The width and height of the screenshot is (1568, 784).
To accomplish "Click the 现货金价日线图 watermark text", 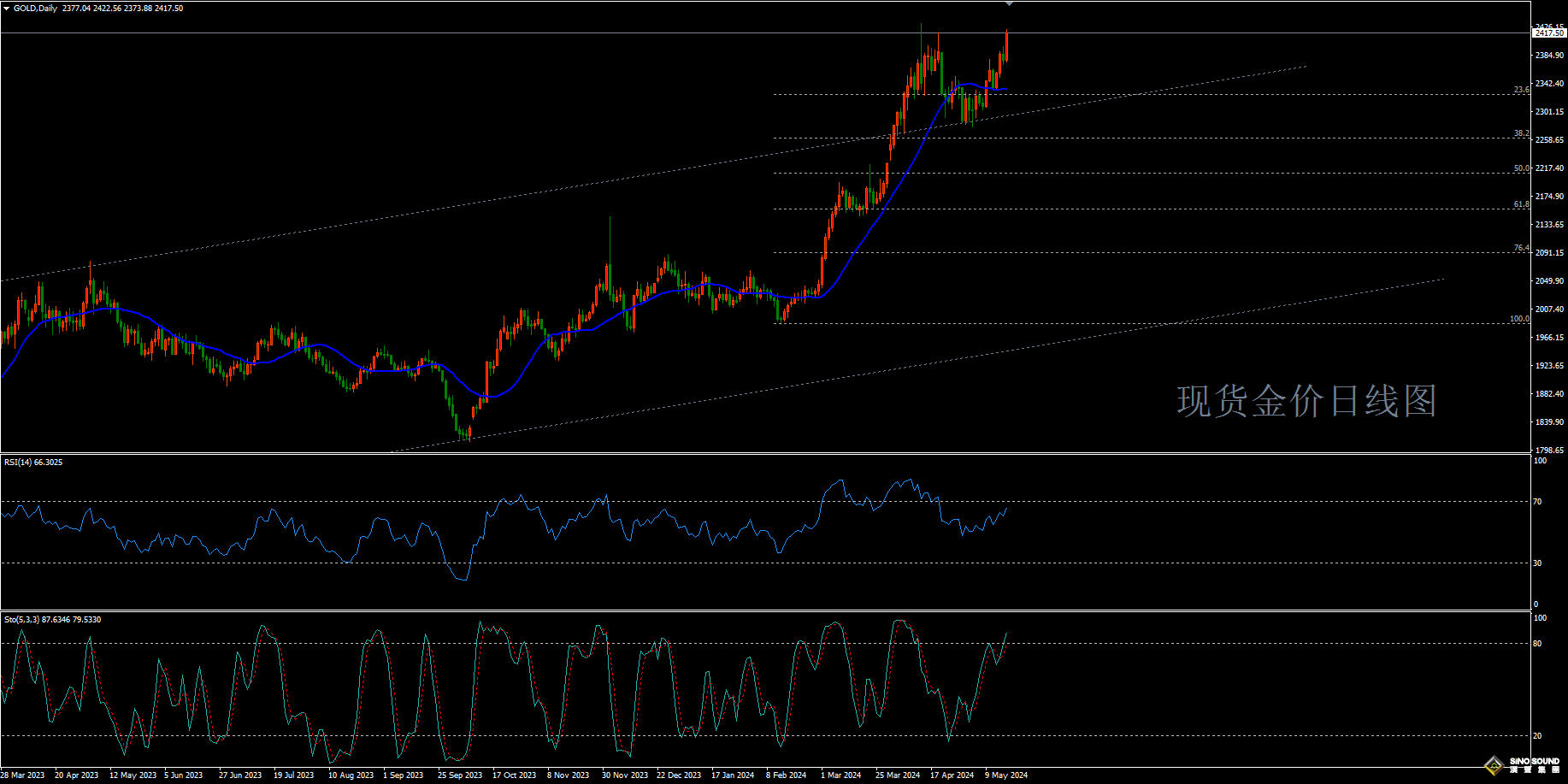I will (1306, 401).
